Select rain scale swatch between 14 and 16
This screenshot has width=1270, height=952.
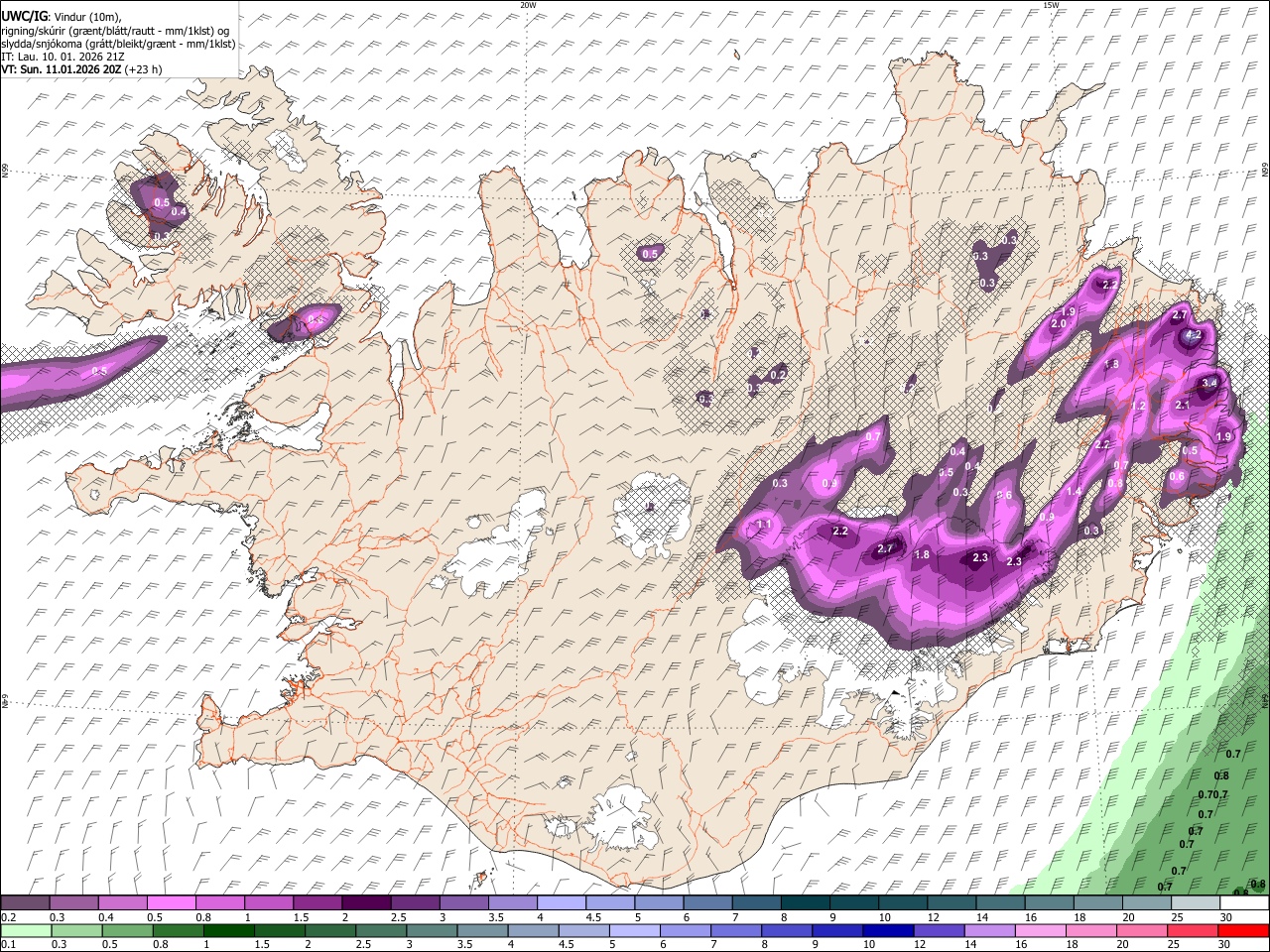pos(990,931)
